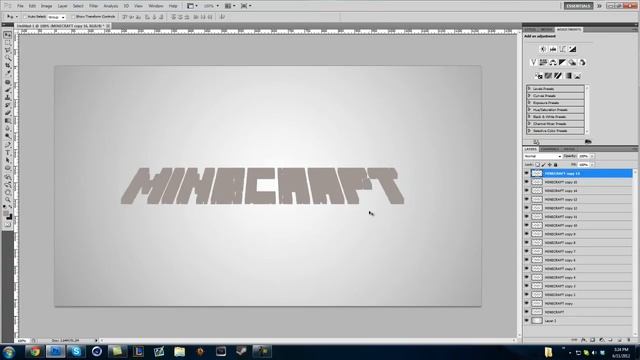Select the Brush tool
Screen dimensions: 640x360
(x=7, y=89)
